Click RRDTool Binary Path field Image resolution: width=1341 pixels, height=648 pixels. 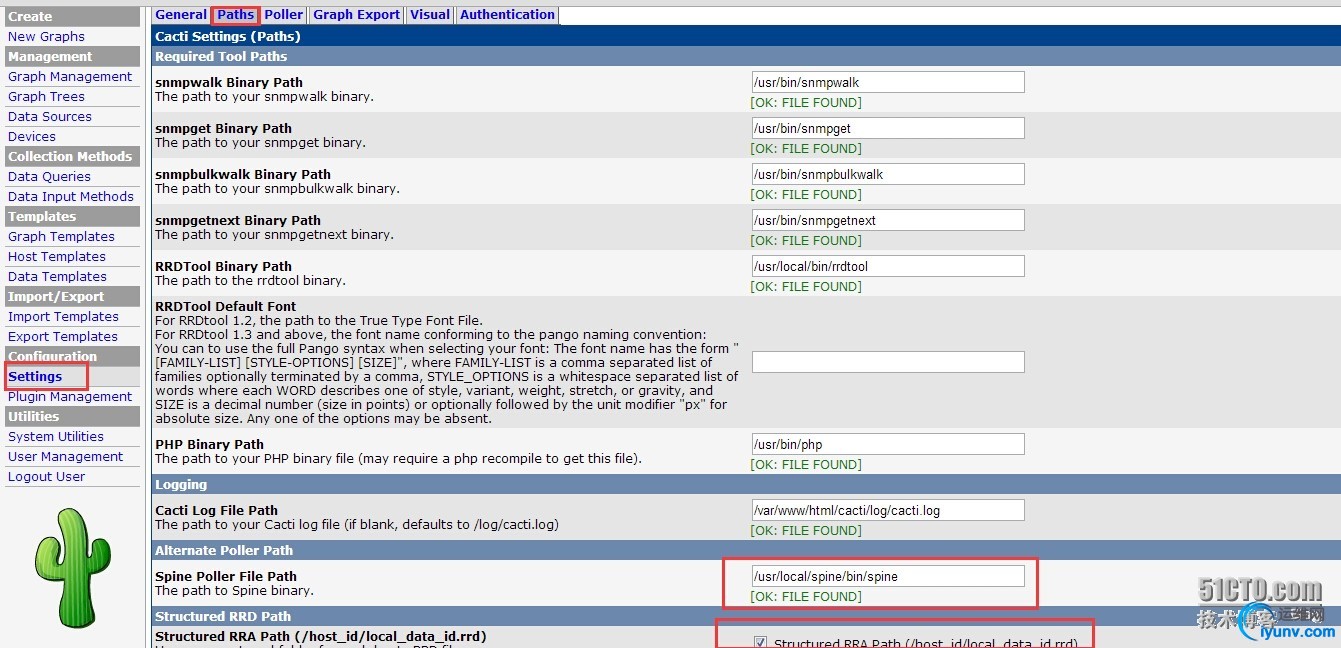(888, 266)
